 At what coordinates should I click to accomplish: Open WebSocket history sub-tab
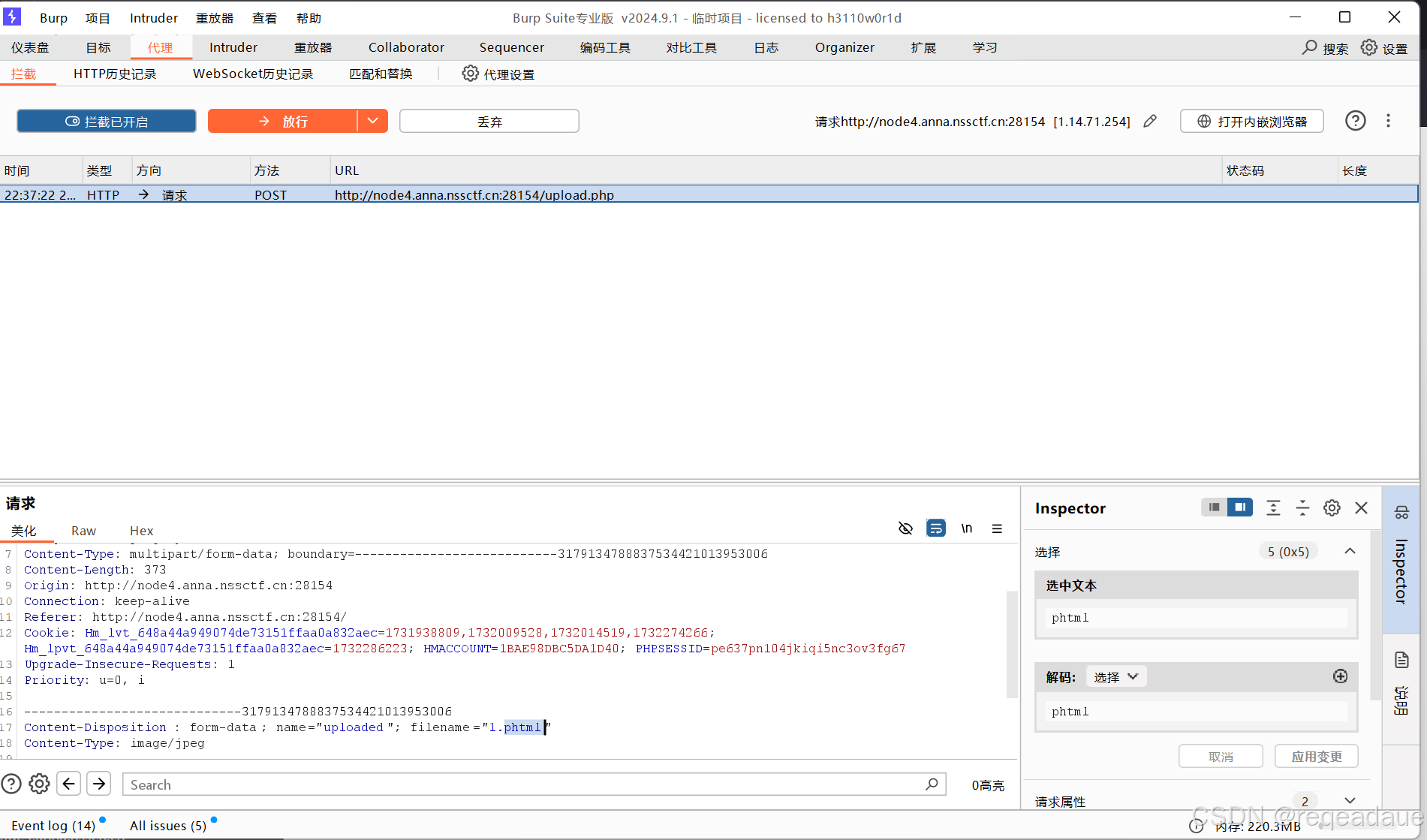(x=253, y=74)
